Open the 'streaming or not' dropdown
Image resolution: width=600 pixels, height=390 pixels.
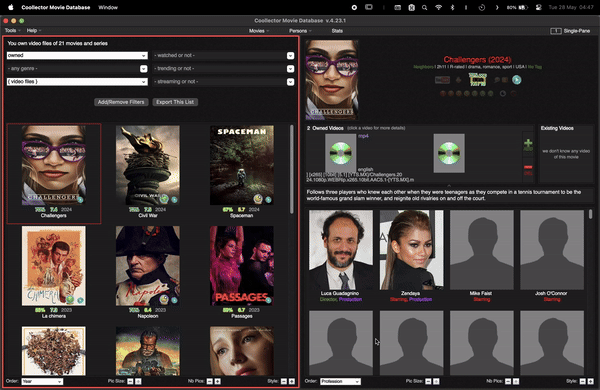[223, 82]
